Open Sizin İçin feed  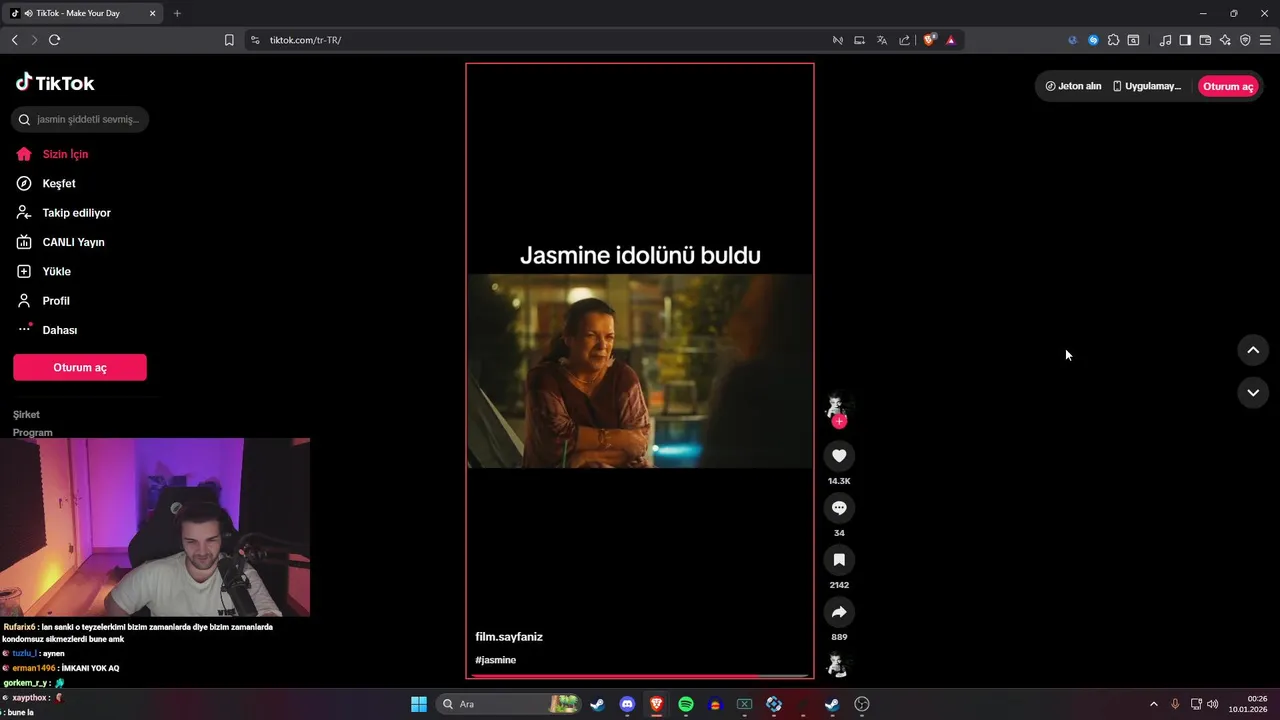[x=52, y=154]
